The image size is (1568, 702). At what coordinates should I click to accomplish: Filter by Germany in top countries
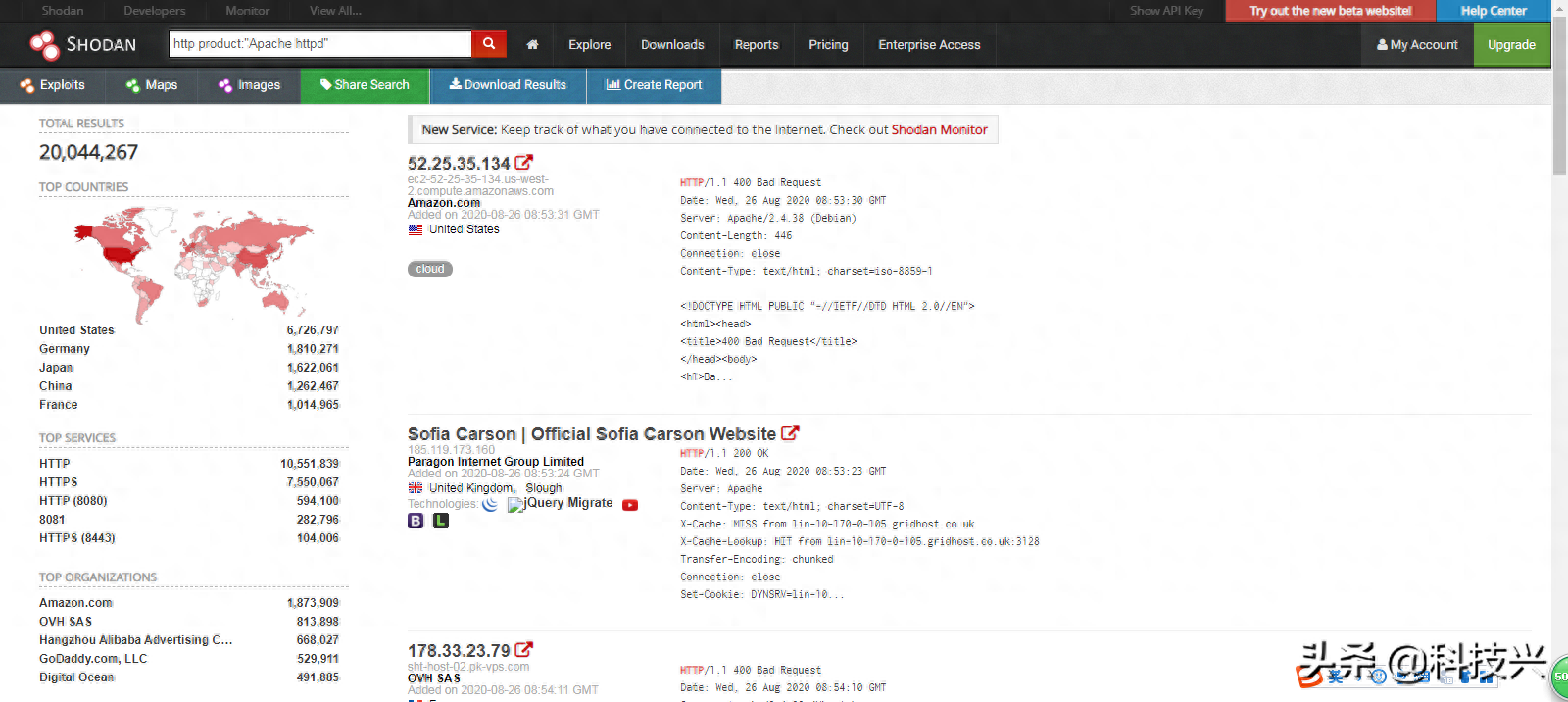click(x=65, y=349)
